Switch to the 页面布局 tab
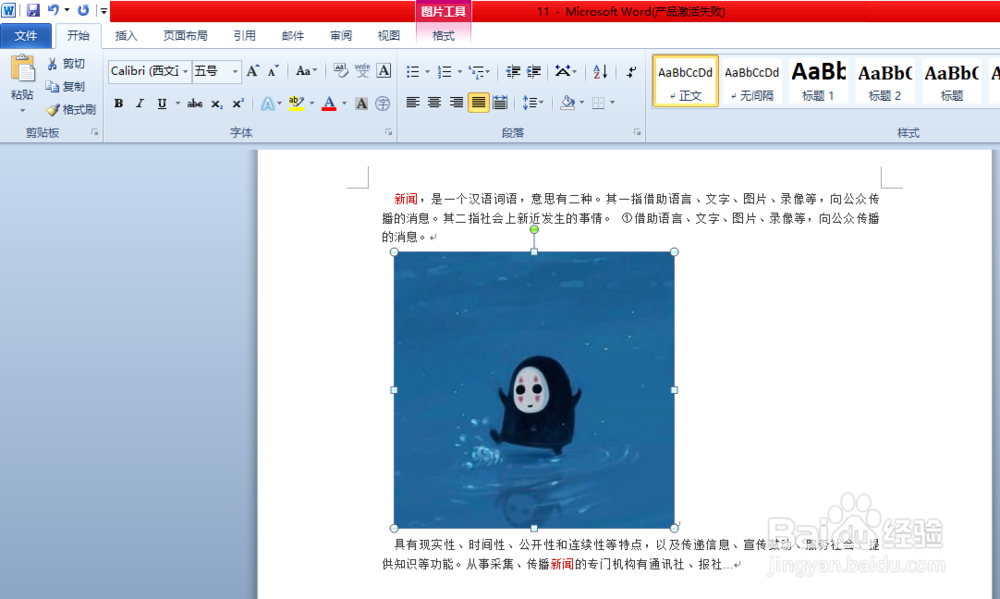 [186, 36]
